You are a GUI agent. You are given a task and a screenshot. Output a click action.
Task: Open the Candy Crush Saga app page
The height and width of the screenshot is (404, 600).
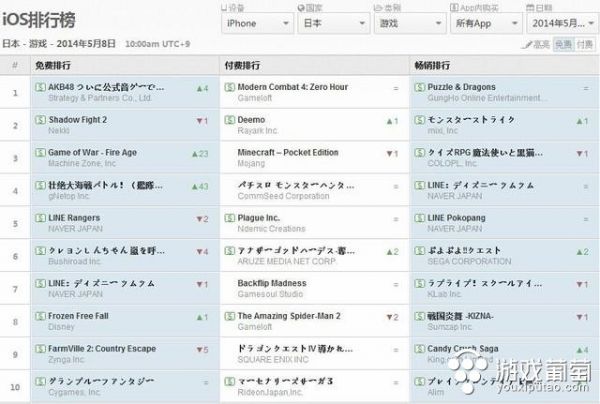[463, 349]
